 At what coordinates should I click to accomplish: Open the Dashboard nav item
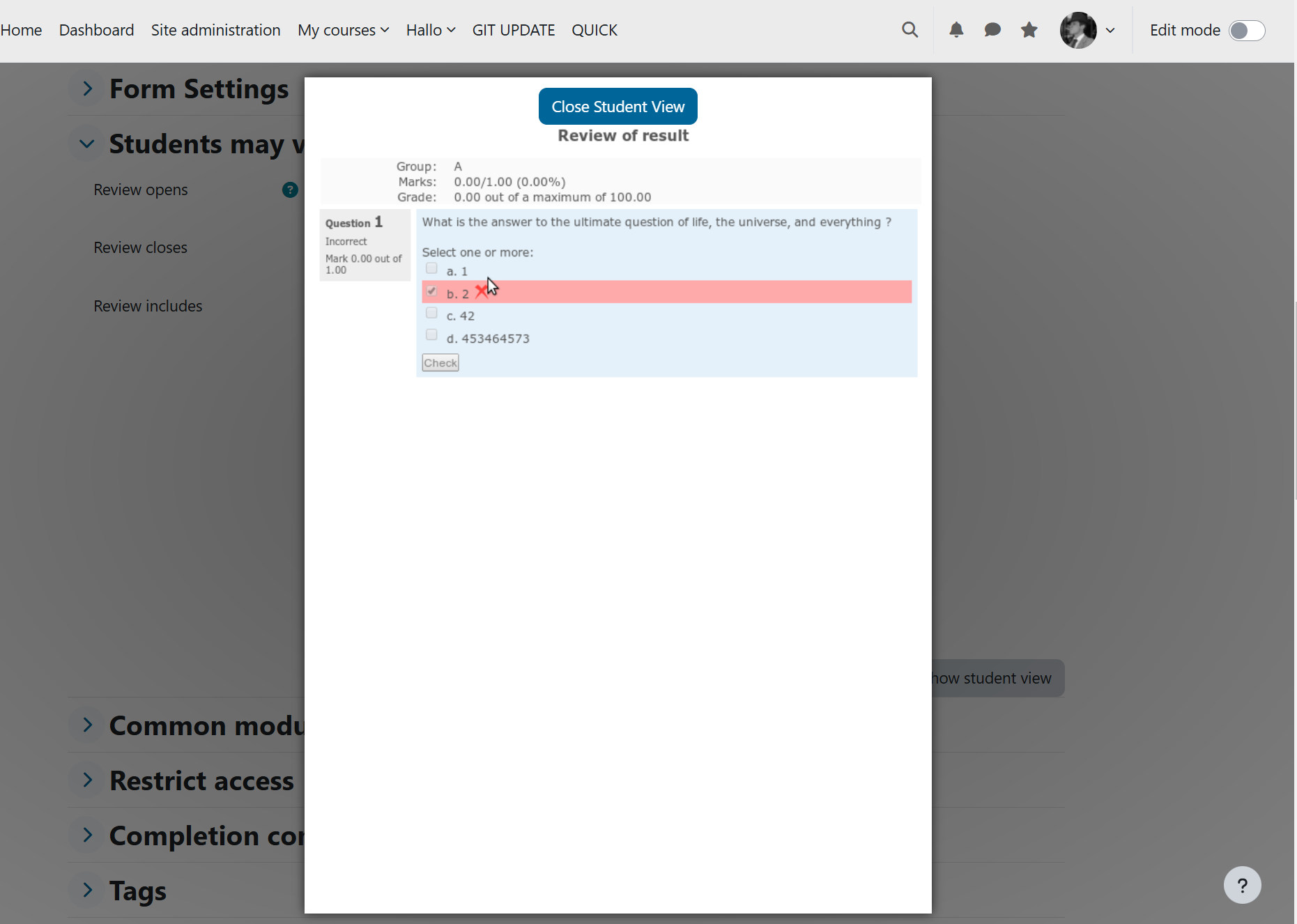pyautogui.click(x=96, y=30)
